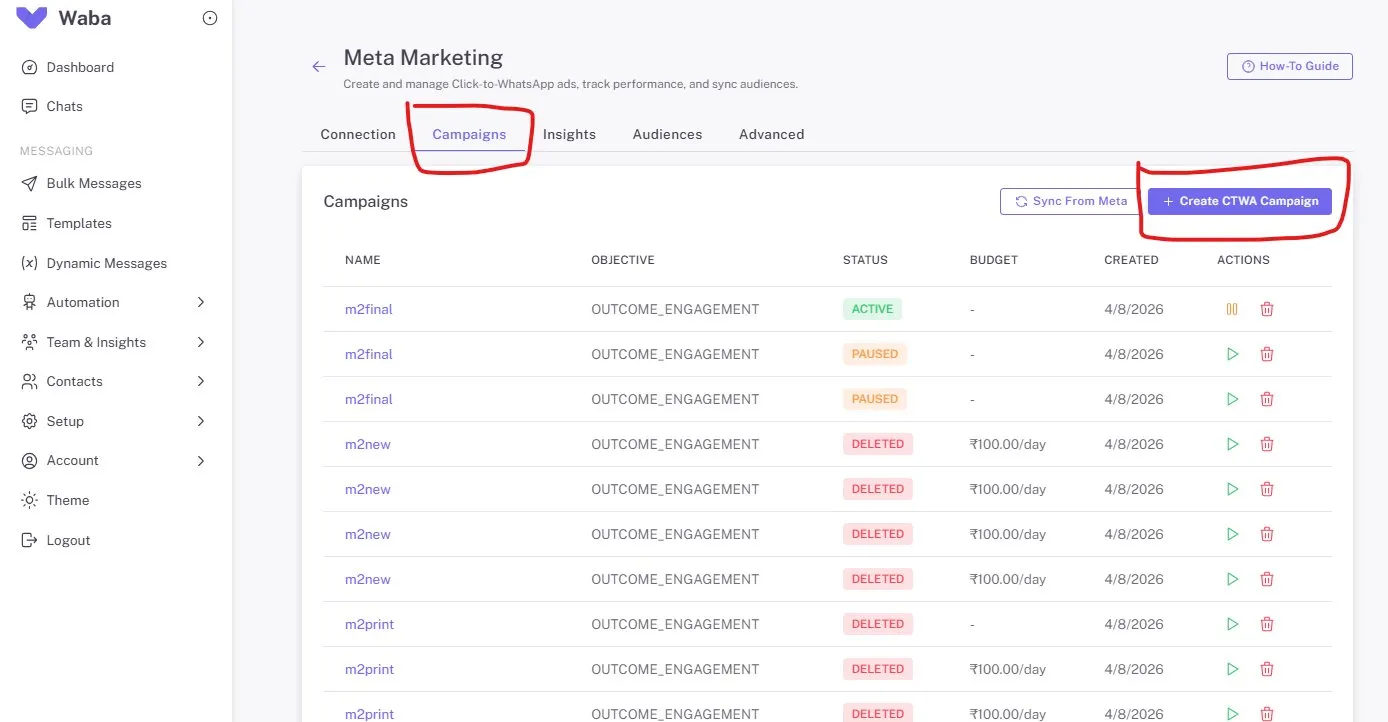
Task: Click the Sync From Meta button
Action: pyautogui.click(x=1071, y=201)
